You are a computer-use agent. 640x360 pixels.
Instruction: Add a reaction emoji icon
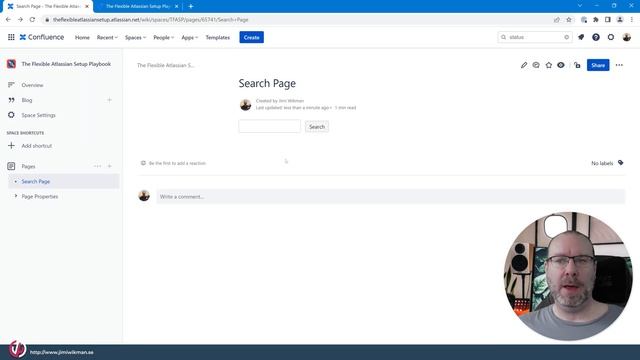click(143, 163)
